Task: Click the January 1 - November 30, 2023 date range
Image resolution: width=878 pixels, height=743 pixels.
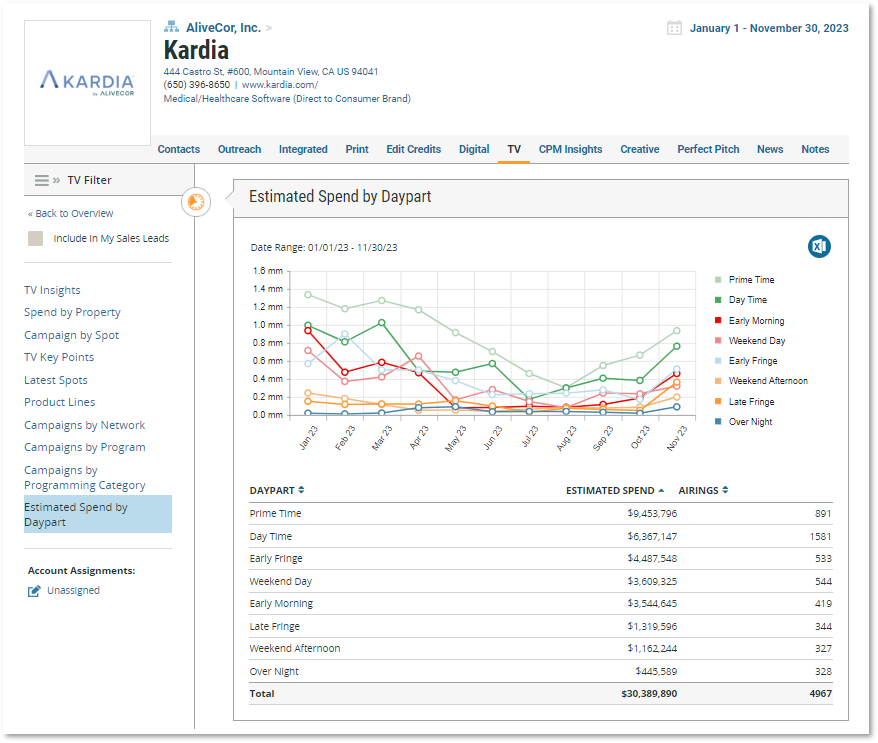Action: 769,28
